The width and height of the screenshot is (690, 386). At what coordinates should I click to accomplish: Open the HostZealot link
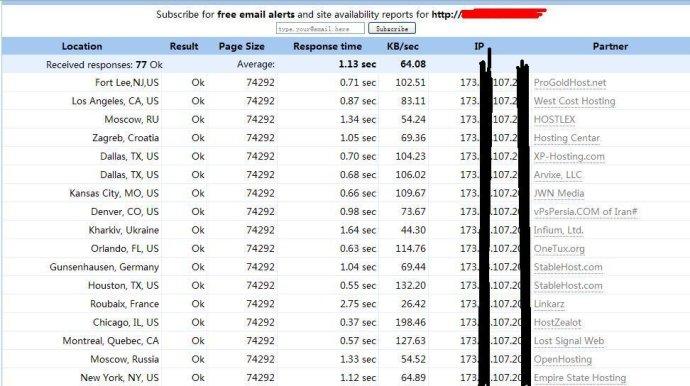point(558,323)
